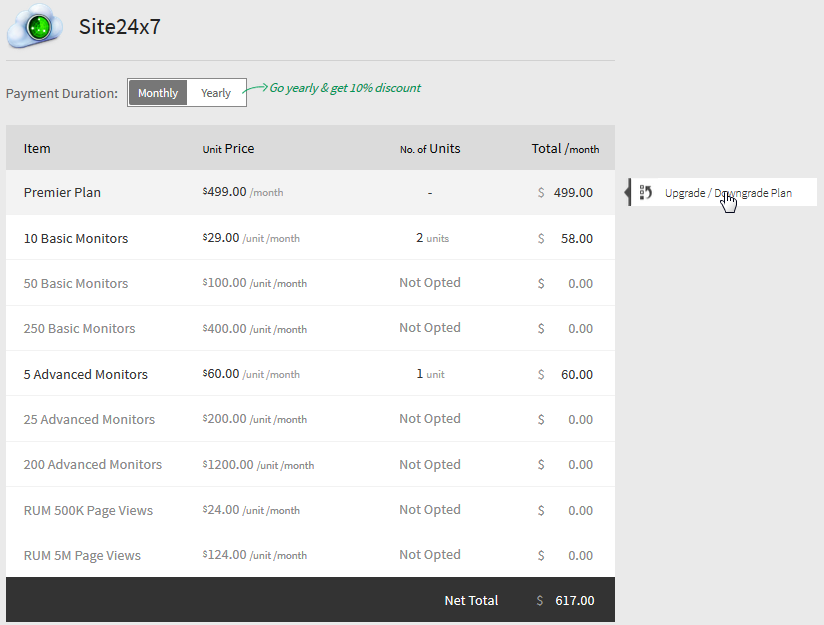Viewport: 824px width, 625px height.
Task: Click the Unit Price column header
Action: coord(228,149)
